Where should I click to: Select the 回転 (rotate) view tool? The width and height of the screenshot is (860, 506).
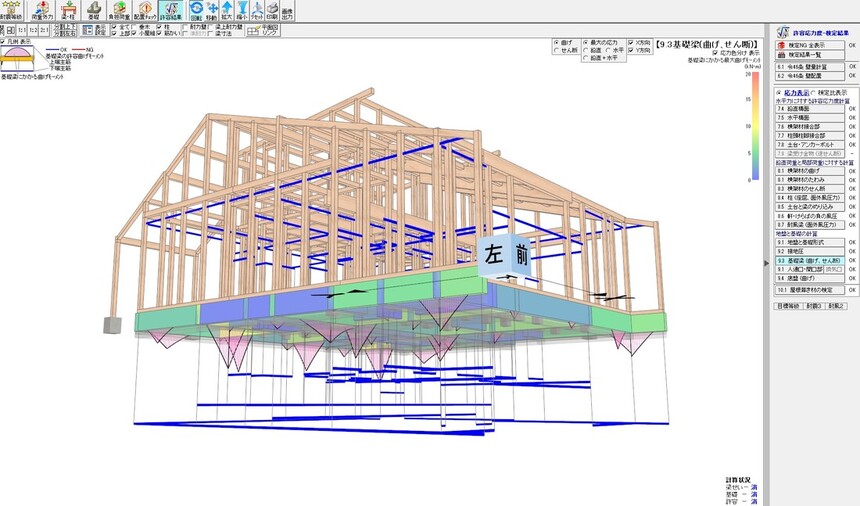(196, 10)
